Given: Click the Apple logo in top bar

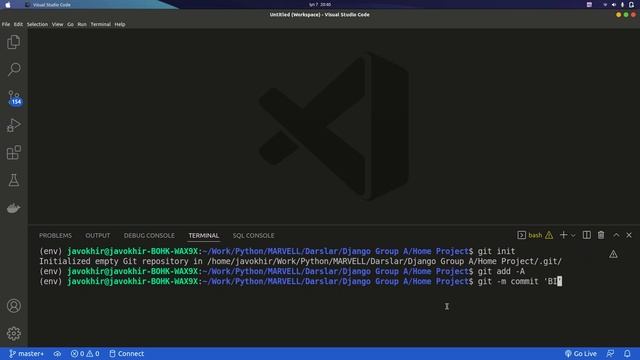Looking at the screenshot, I should point(8,4).
